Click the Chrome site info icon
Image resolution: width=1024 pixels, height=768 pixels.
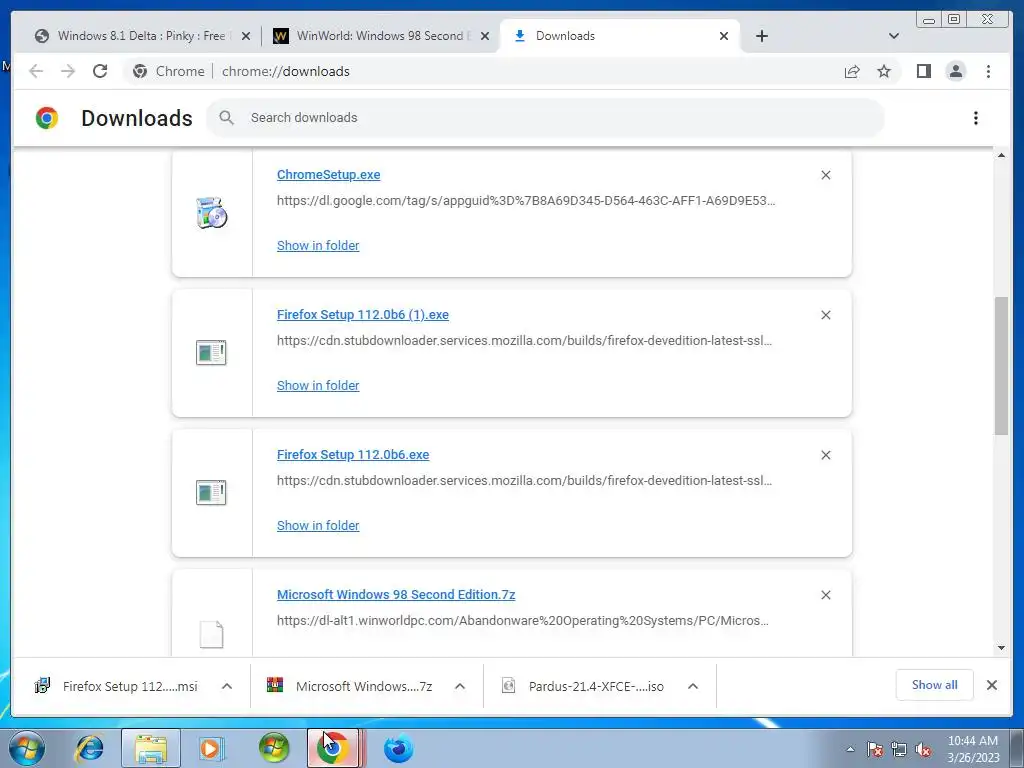(140, 71)
